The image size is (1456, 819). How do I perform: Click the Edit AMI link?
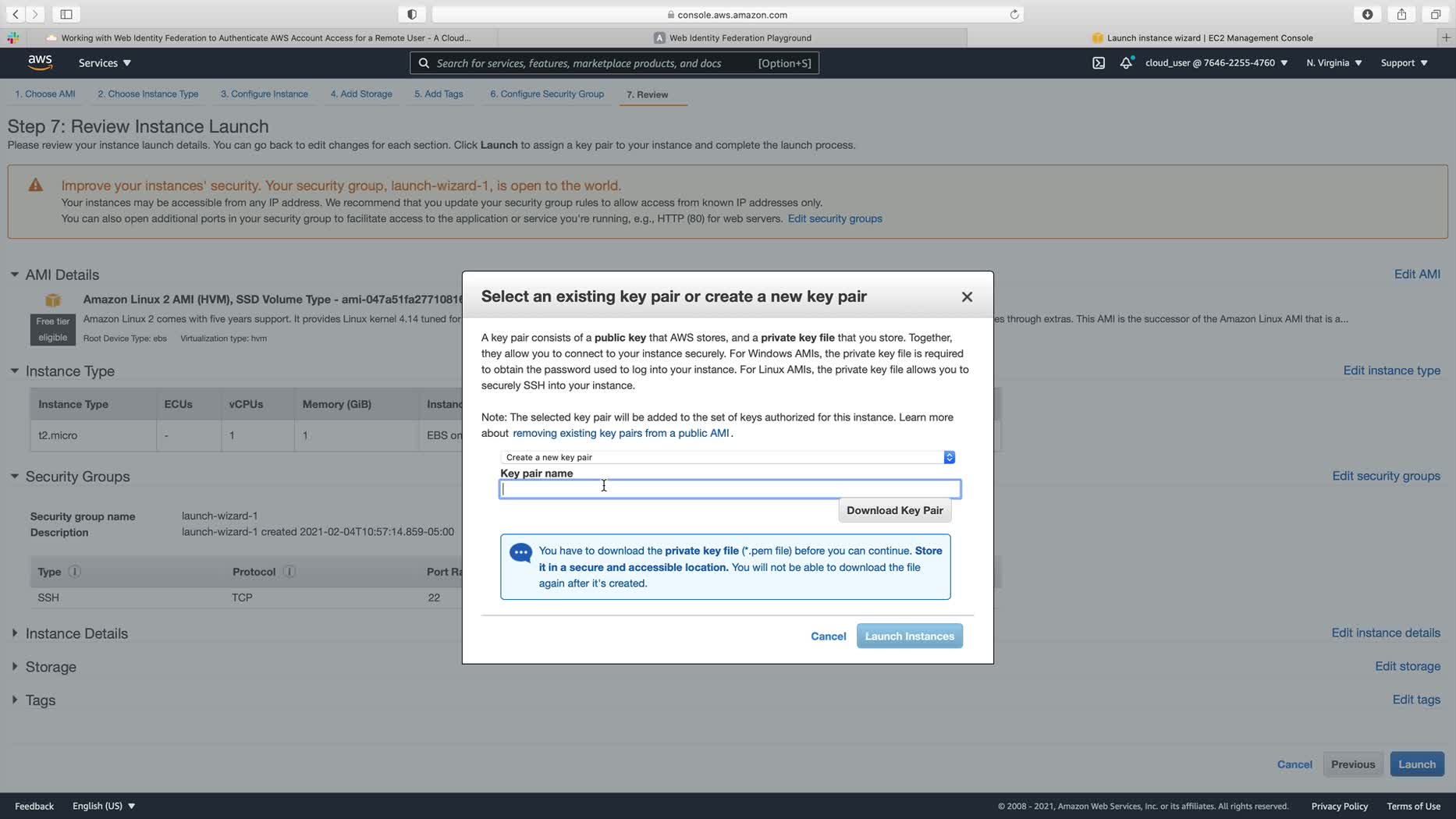(x=1417, y=275)
